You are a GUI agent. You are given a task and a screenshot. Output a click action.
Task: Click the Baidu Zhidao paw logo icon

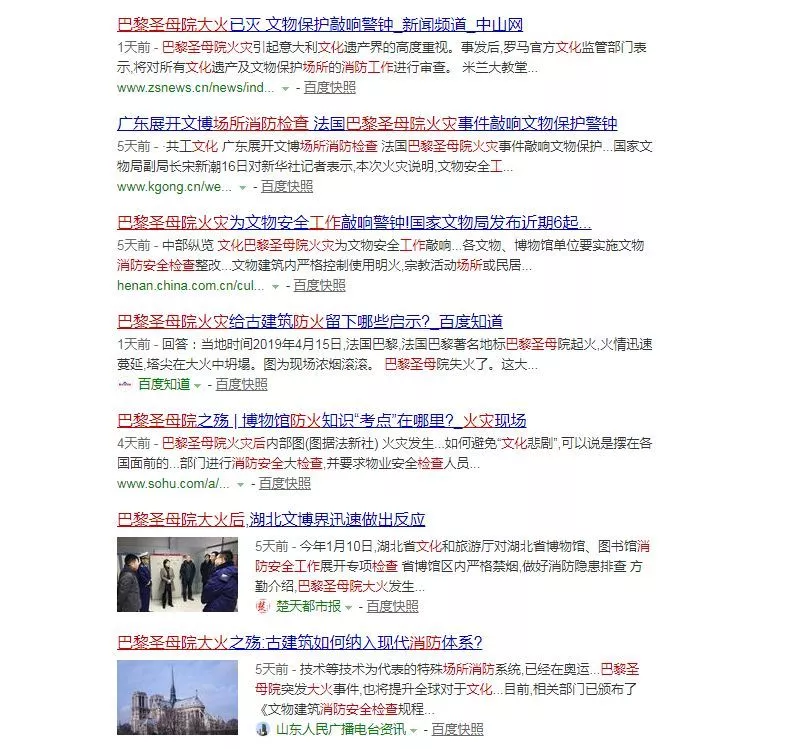125,385
